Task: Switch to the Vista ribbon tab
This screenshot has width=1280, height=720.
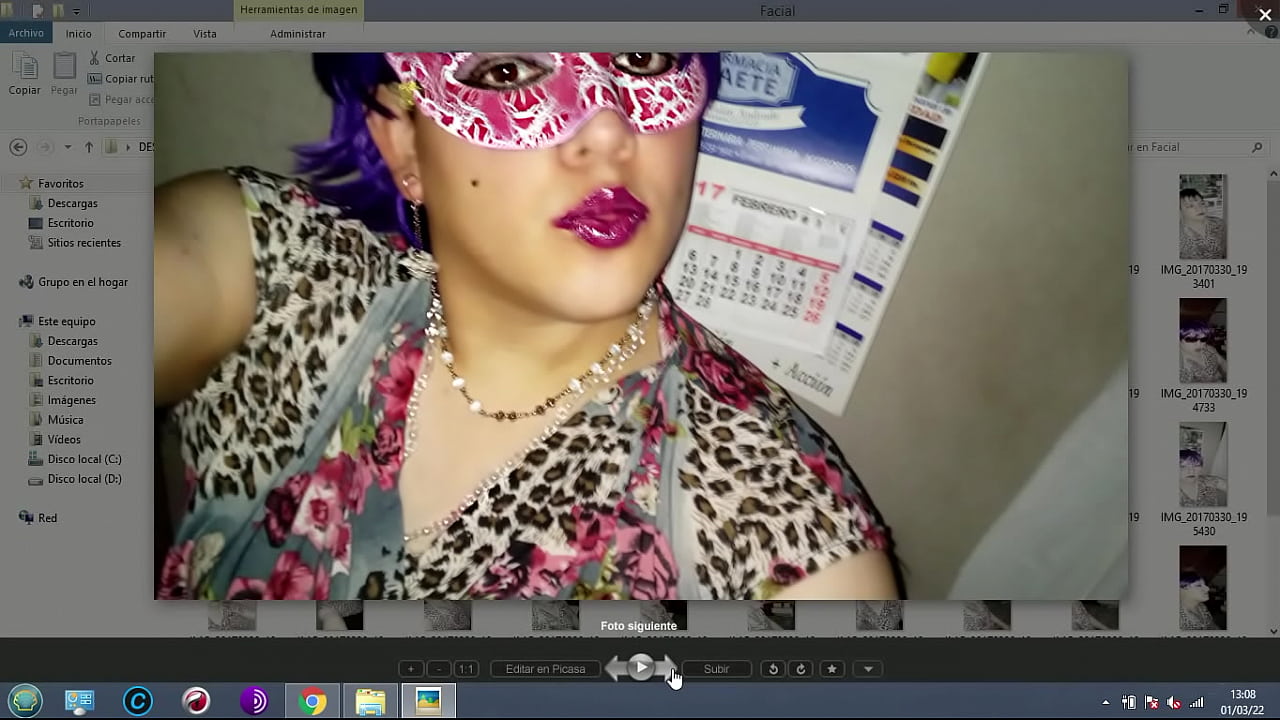Action: [x=205, y=34]
